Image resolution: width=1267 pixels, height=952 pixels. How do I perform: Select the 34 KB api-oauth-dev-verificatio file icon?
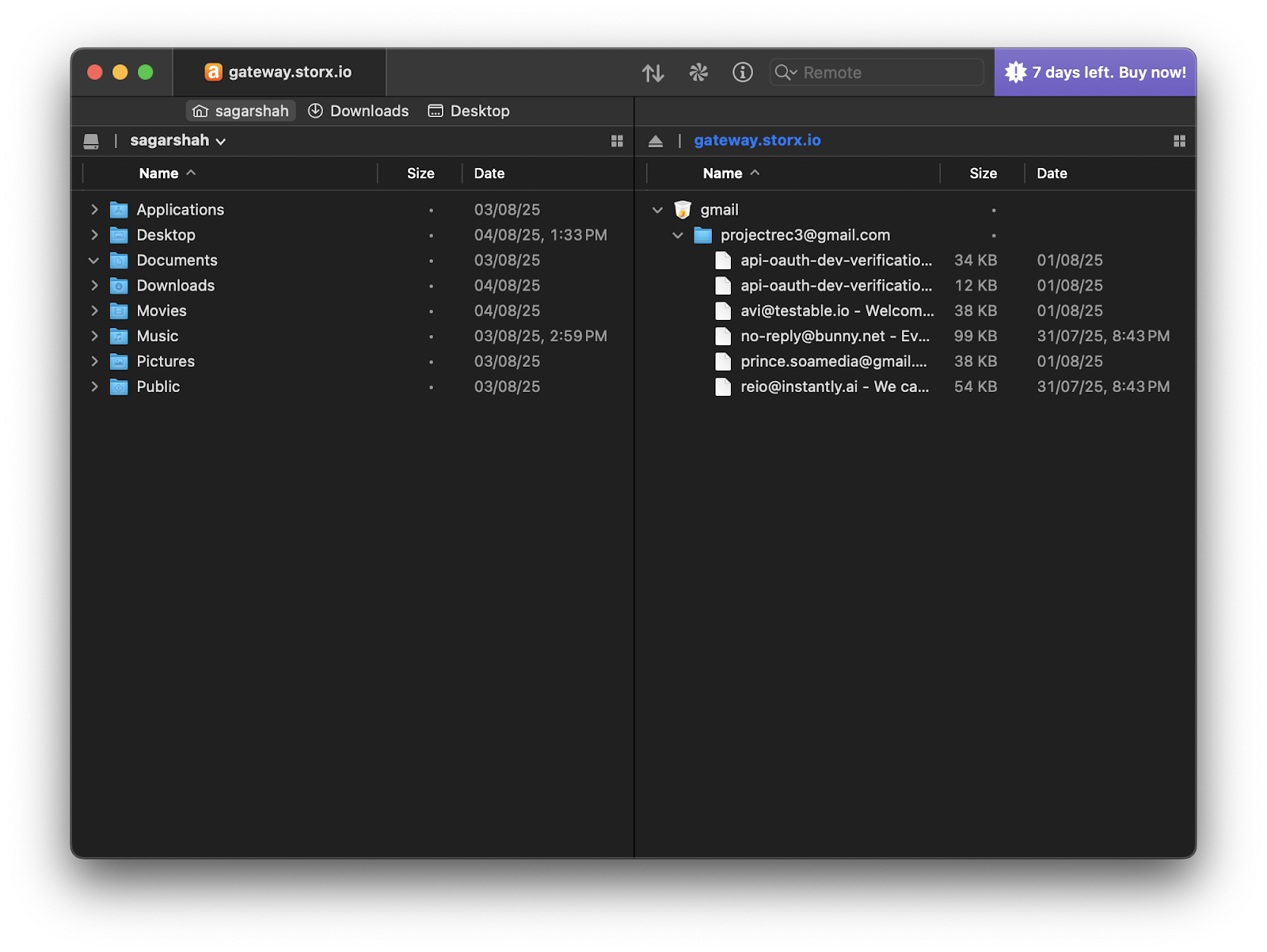coord(723,261)
